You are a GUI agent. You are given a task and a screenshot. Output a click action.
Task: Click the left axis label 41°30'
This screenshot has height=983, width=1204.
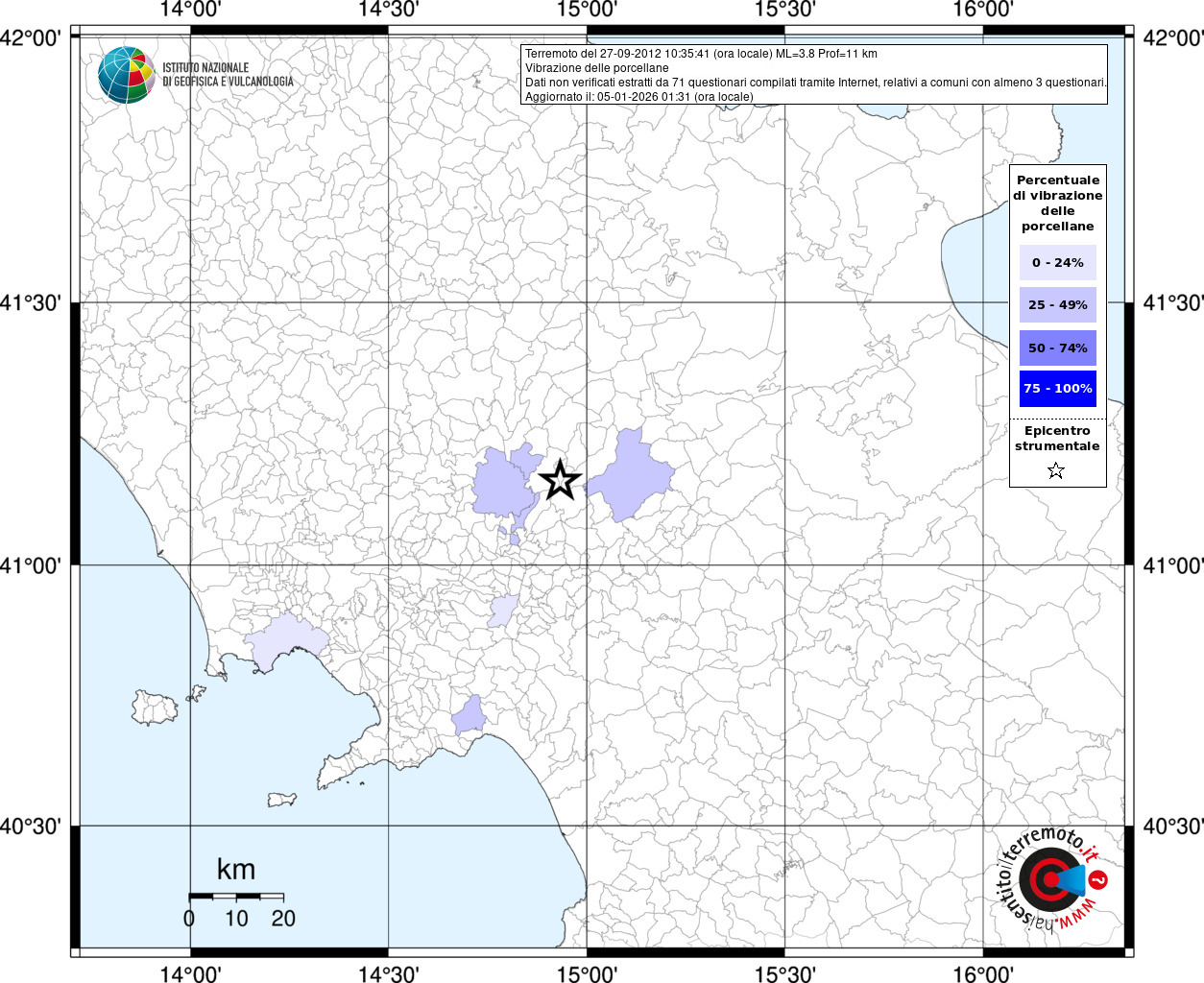click(x=31, y=303)
